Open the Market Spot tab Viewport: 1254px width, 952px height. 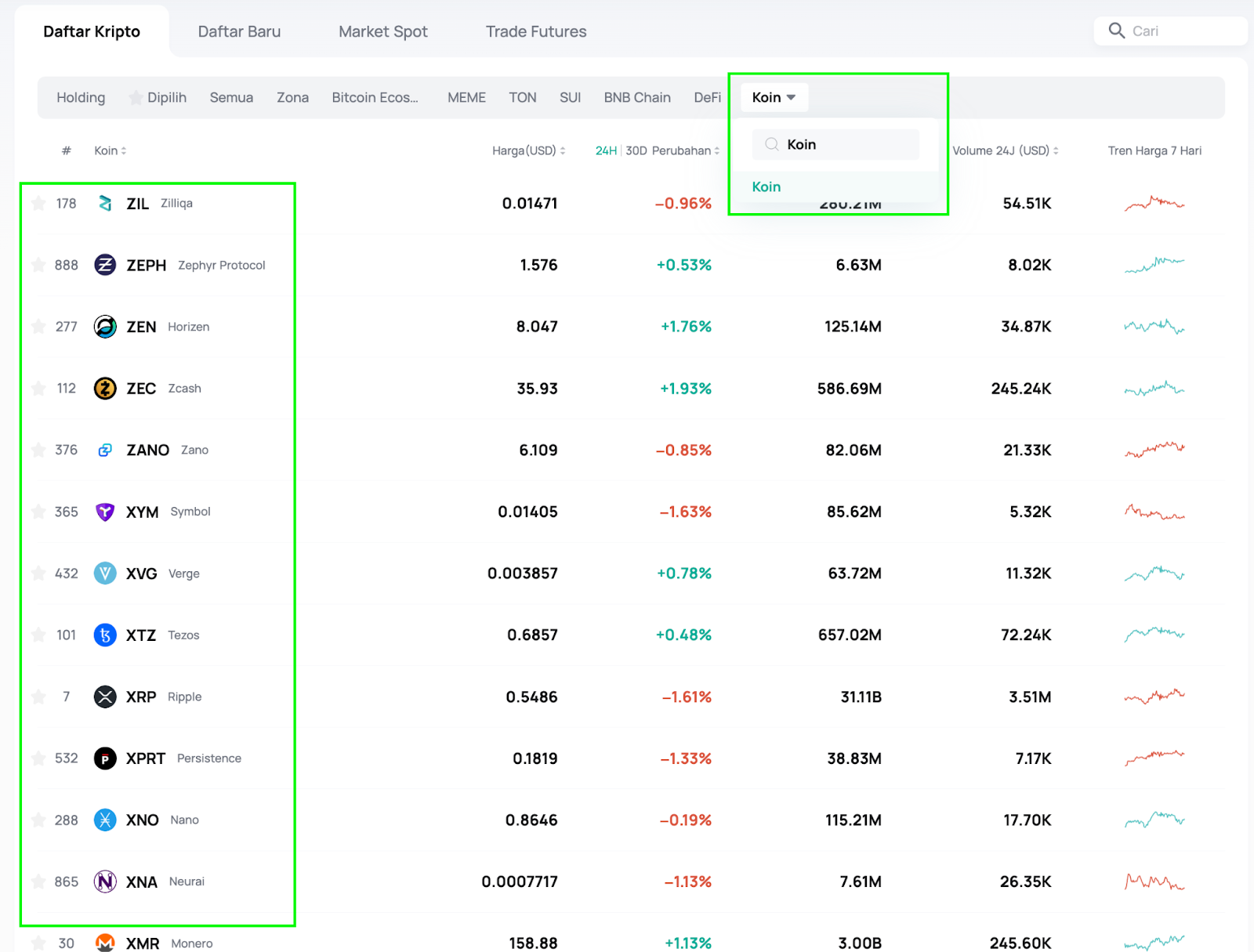point(383,31)
